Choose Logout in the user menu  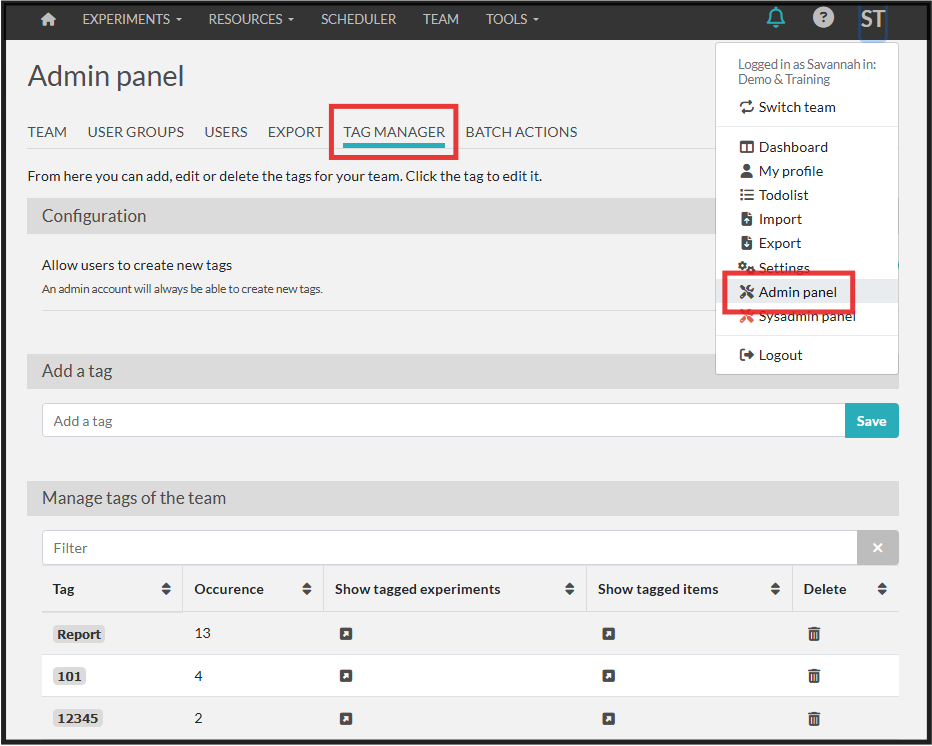point(780,355)
